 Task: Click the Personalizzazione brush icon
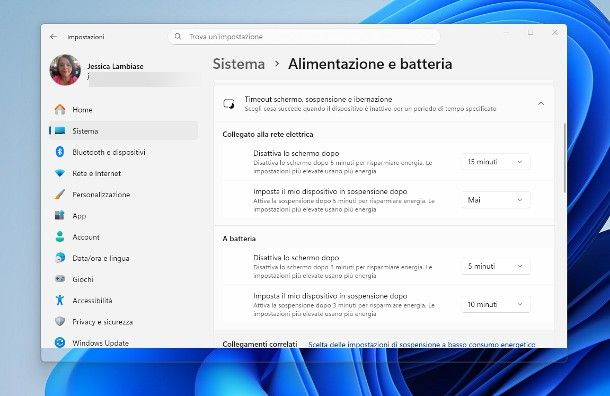click(x=60, y=194)
